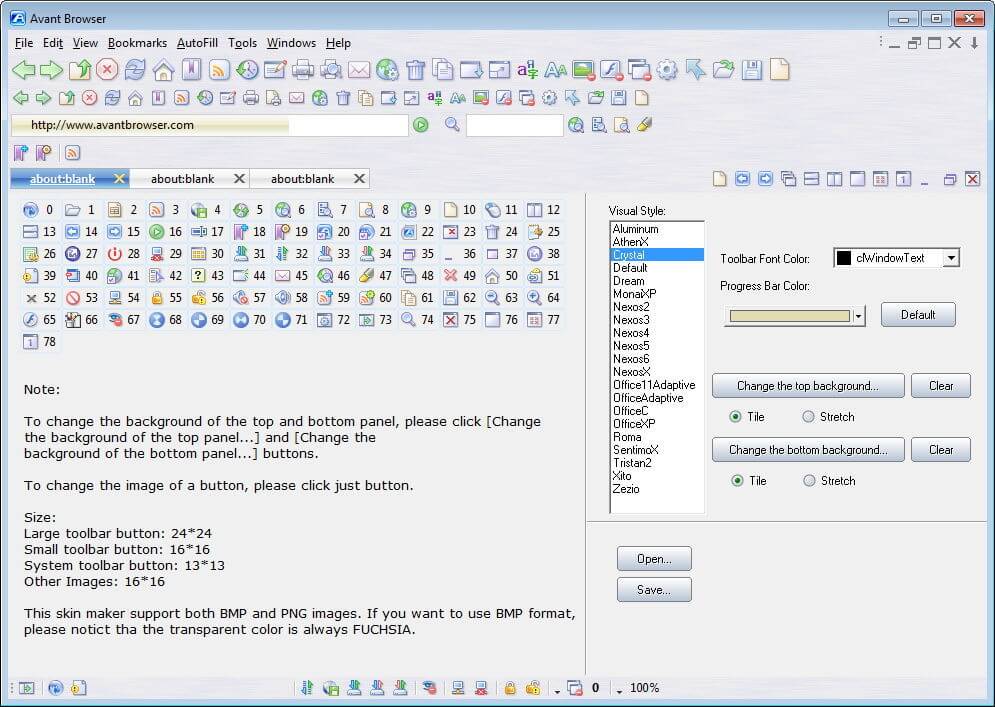The height and width of the screenshot is (707, 995).
Task: Click the Progress Bar Color swatch
Action: click(789, 316)
